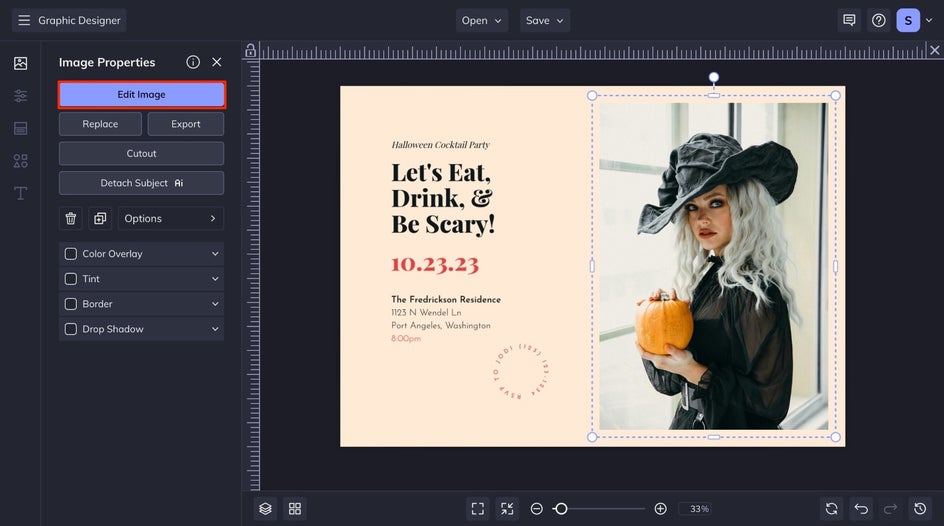
Task: Expand the account dropdown arrow
Action: point(929,20)
